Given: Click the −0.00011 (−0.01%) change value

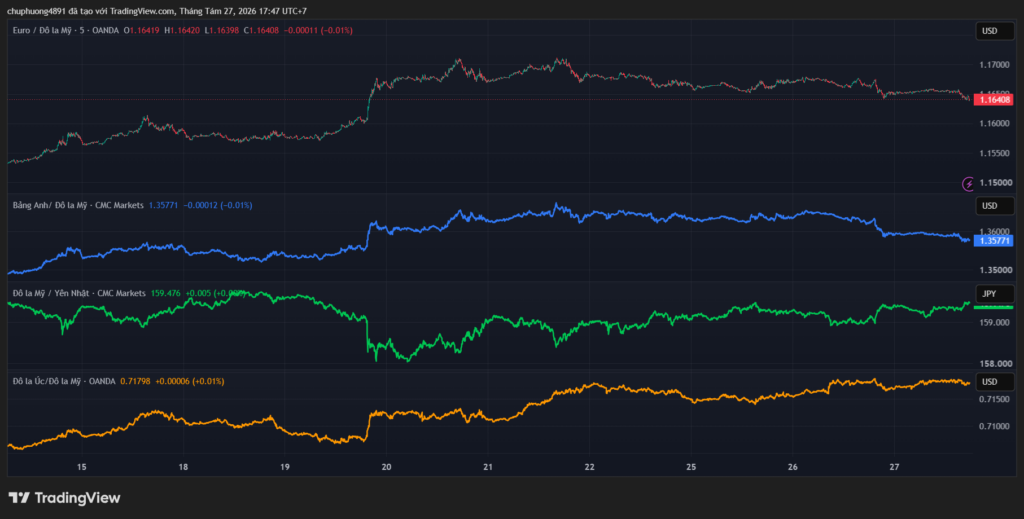Looking at the screenshot, I should click(x=318, y=30).
